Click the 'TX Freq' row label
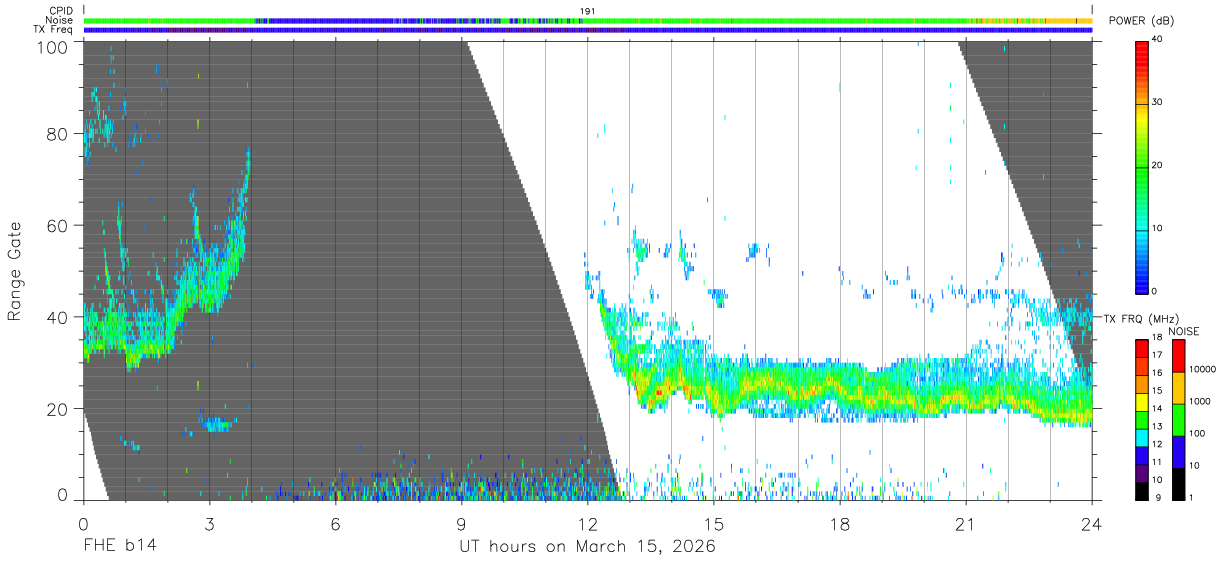 tap(54, 29)
